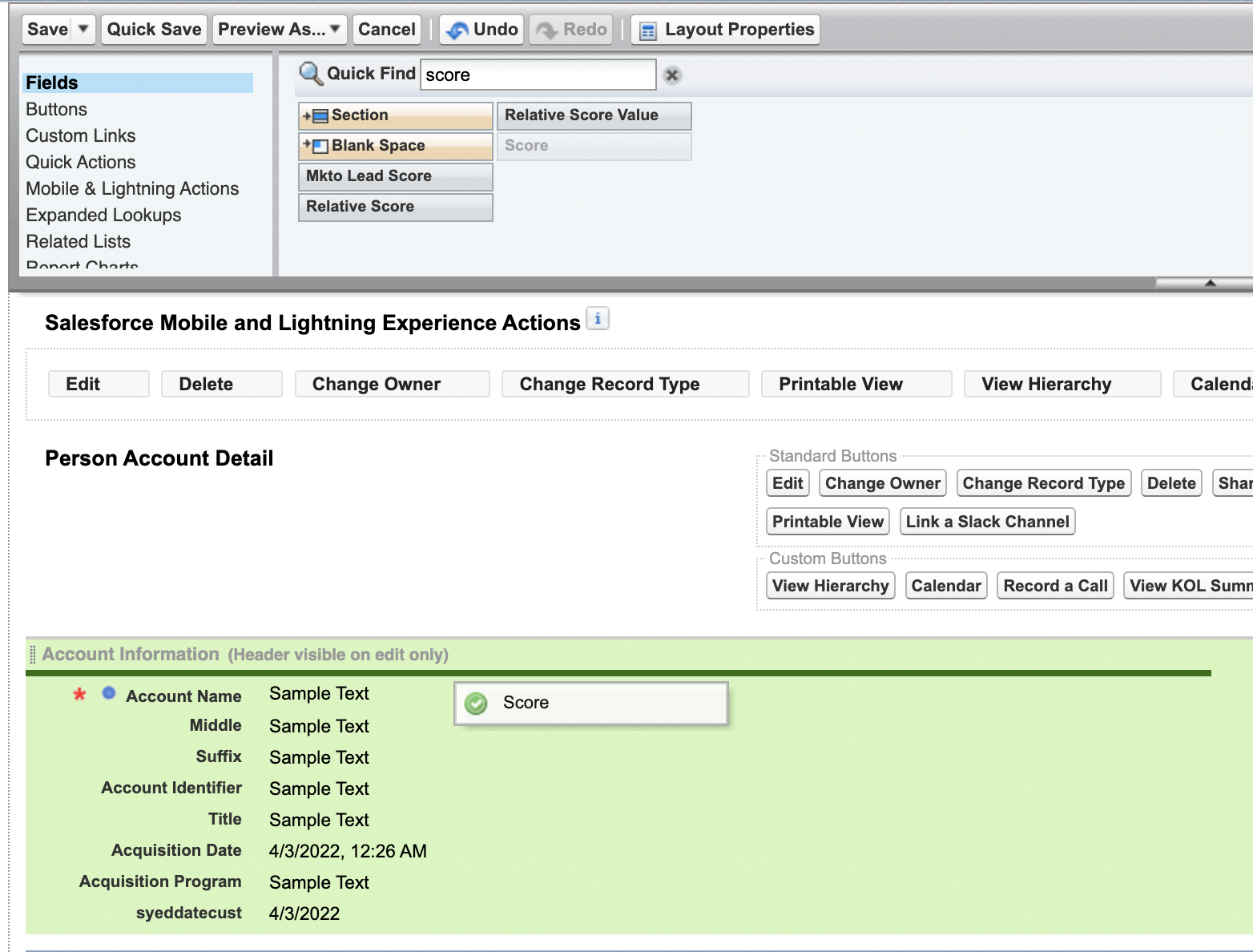Click the green check icon on Score

(477, 704)
